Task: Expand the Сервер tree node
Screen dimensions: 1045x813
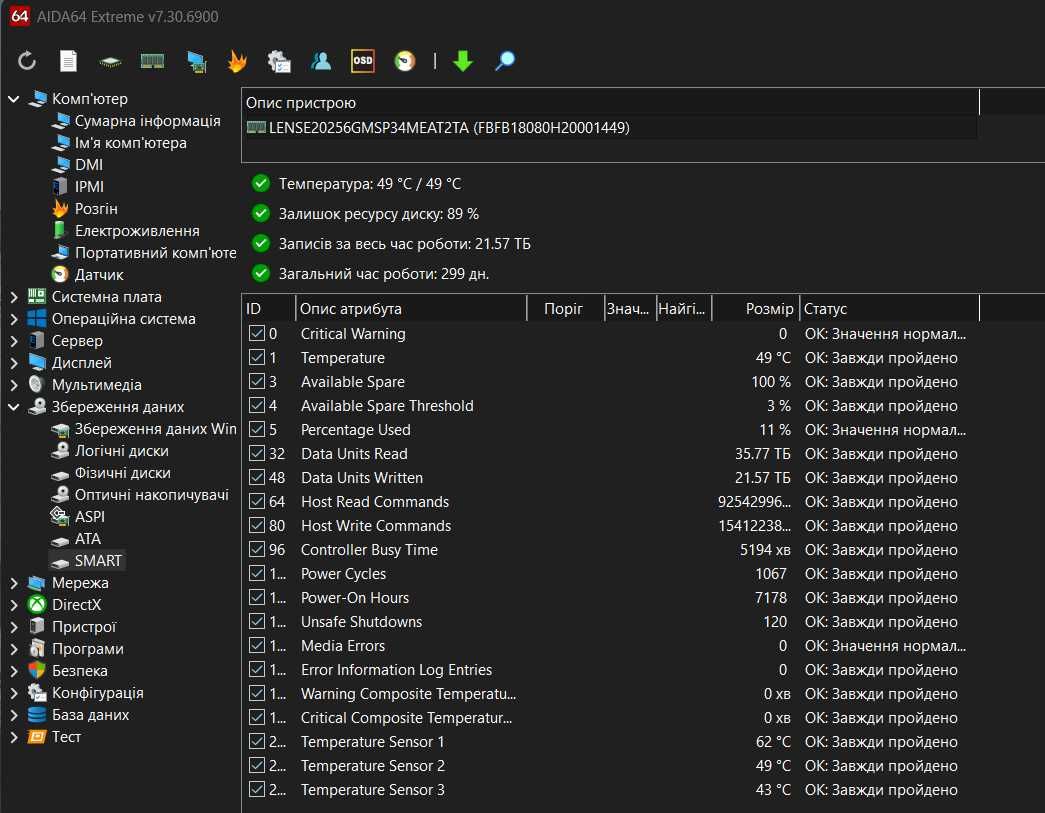Action: click(13, 341)
